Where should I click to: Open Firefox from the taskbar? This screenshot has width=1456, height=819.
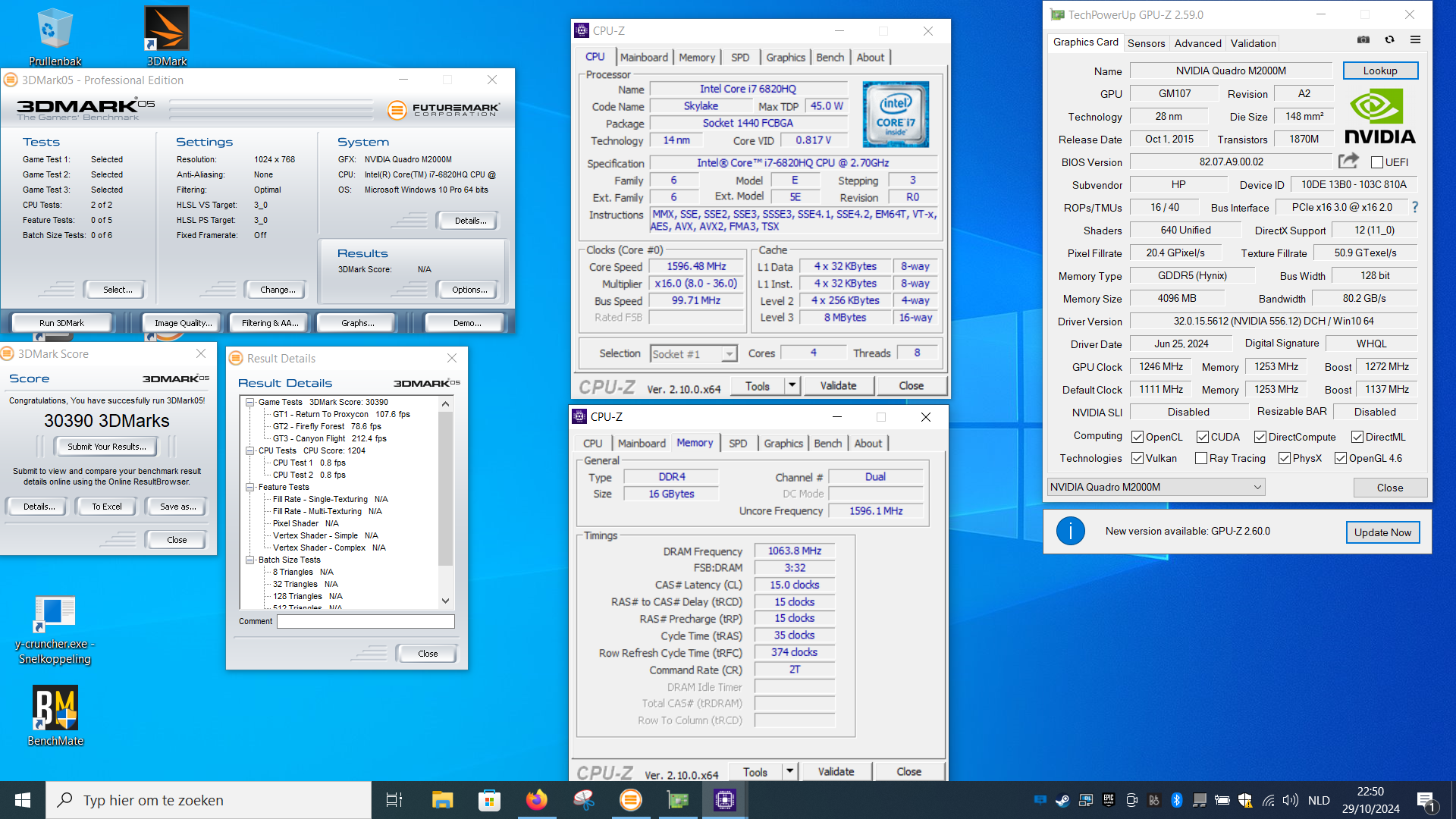tap(537, 800)
